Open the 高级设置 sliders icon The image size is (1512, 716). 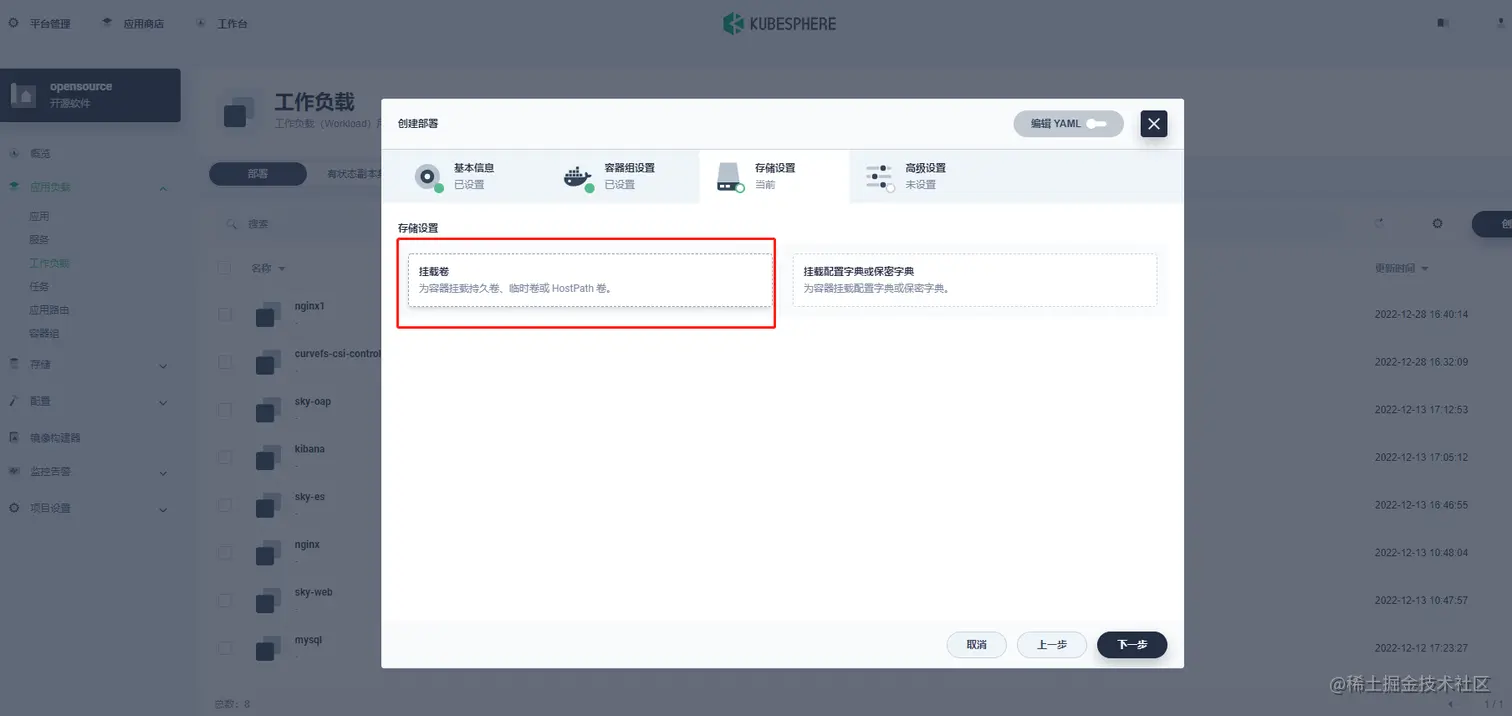tap(879, 177)
